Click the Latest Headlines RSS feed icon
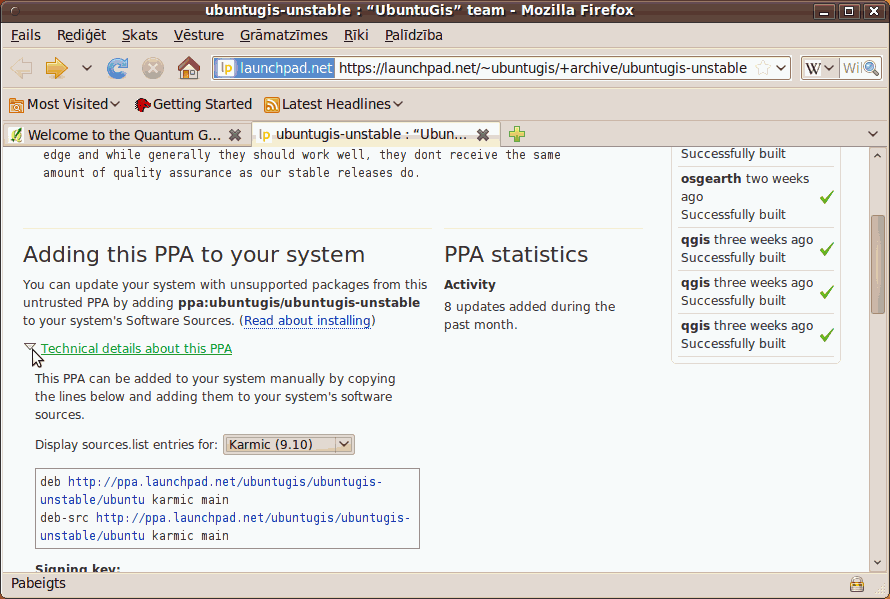890x599 pixels. click(272, 104)
